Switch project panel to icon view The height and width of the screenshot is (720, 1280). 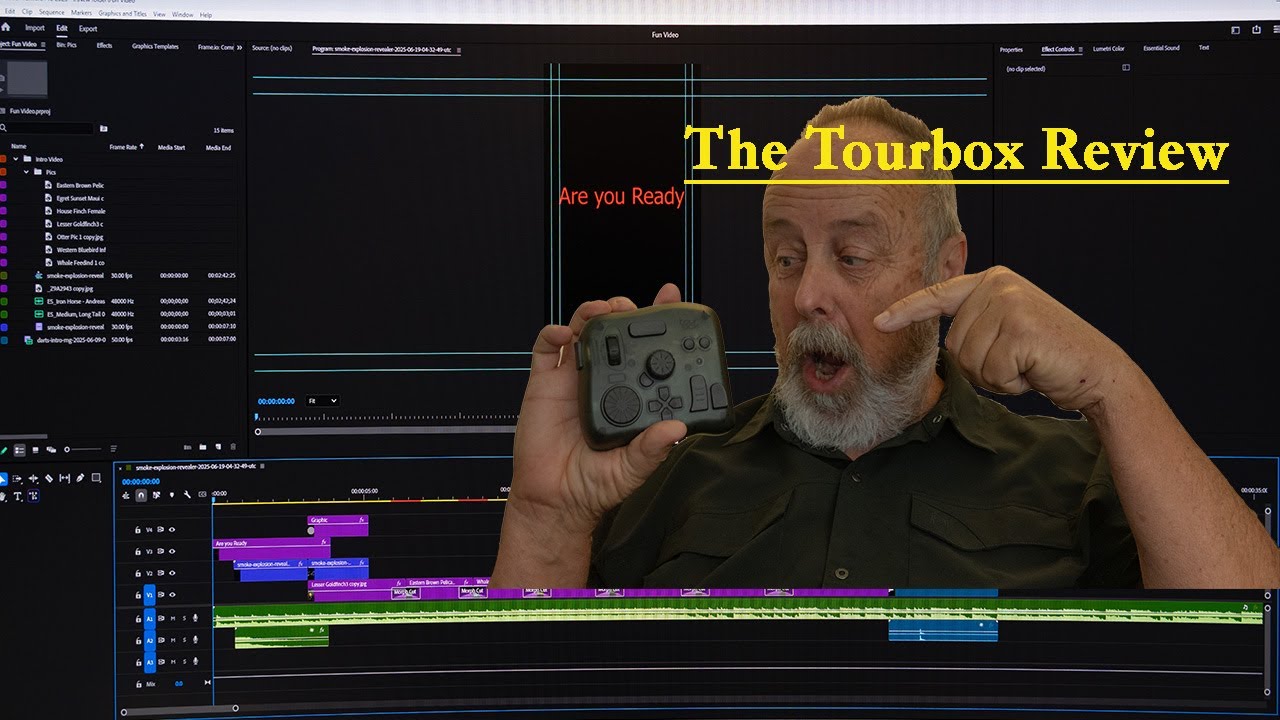(x=35, y=450)
